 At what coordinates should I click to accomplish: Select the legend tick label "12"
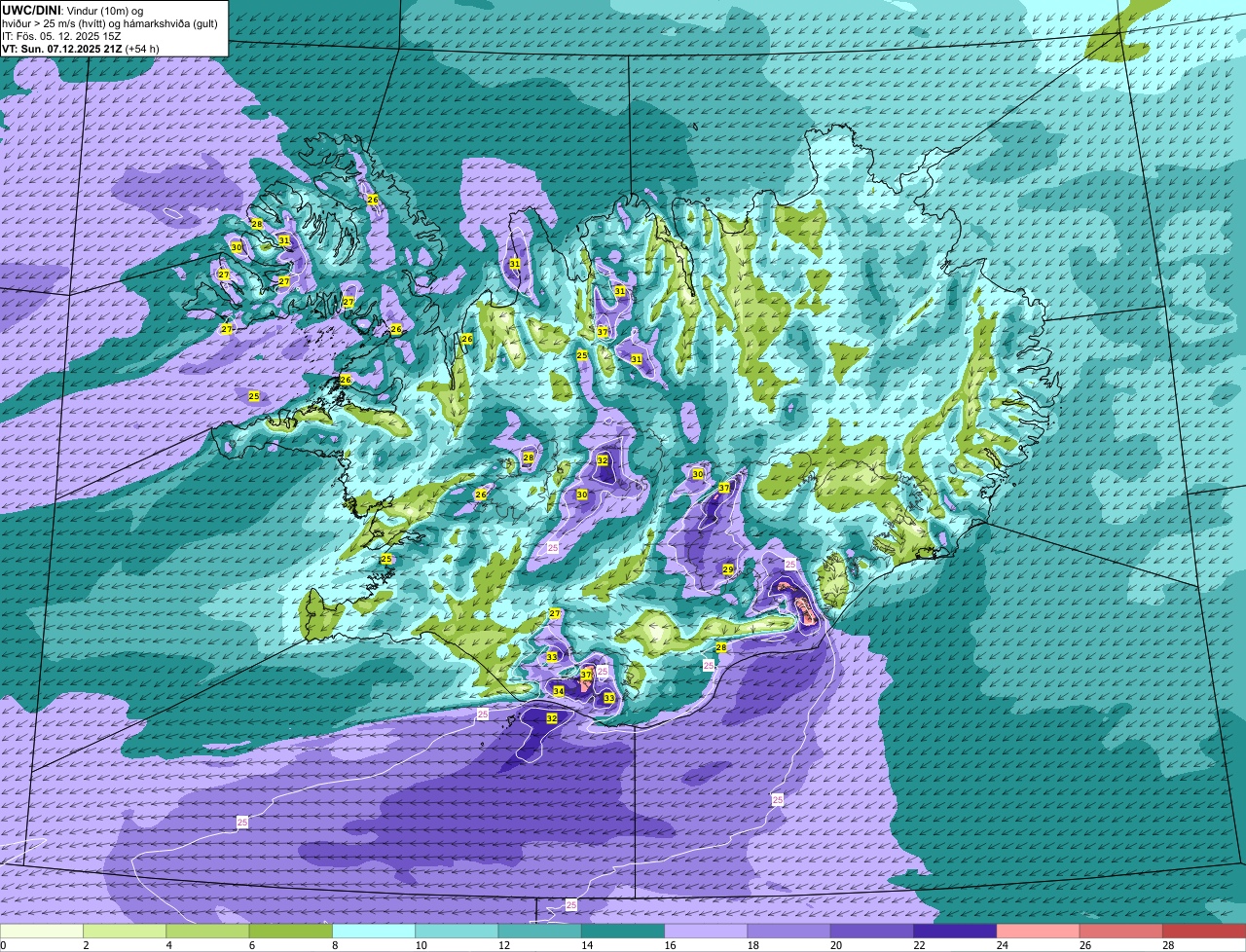(503, 945)
